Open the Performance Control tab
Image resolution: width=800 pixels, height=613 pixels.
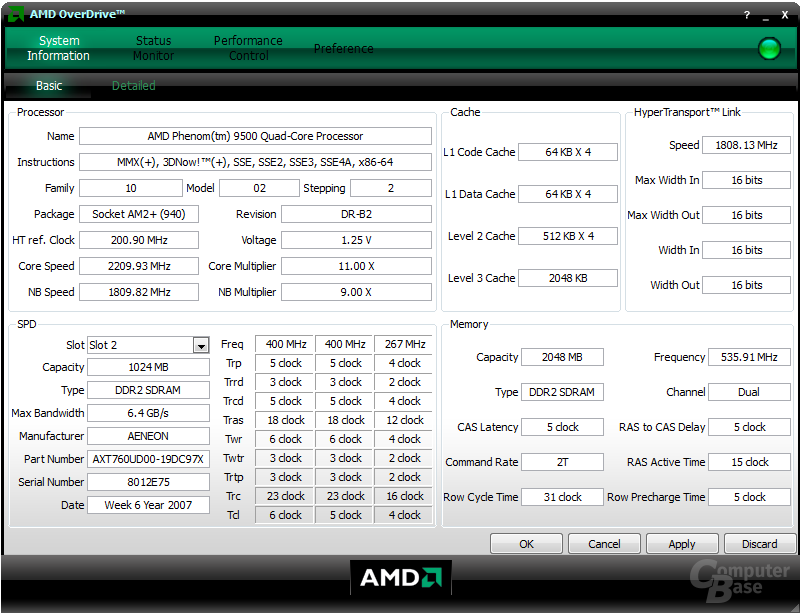(x=248, y=48)
